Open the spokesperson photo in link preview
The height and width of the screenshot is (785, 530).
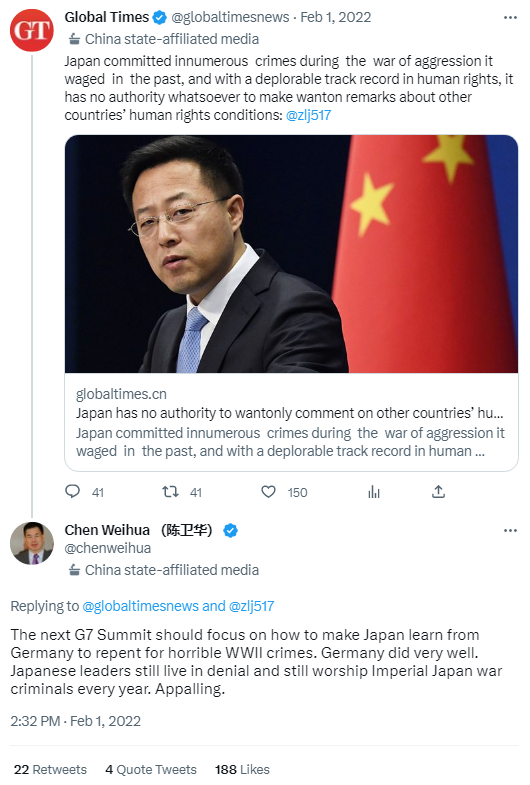coord(291,254)
